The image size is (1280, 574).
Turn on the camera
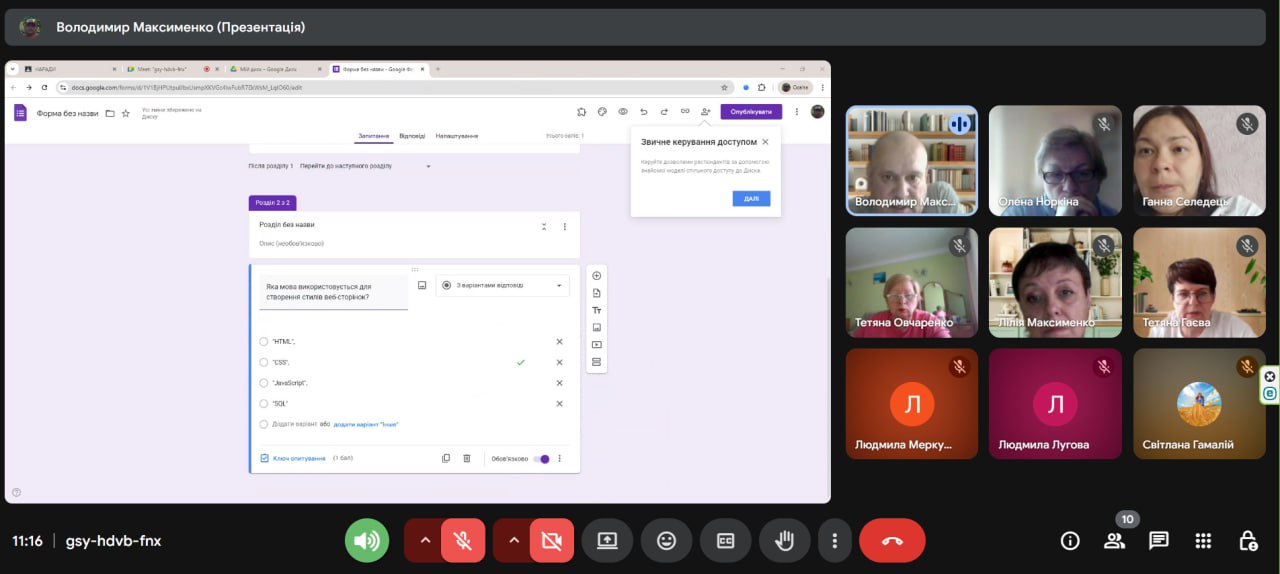point(551,541)
